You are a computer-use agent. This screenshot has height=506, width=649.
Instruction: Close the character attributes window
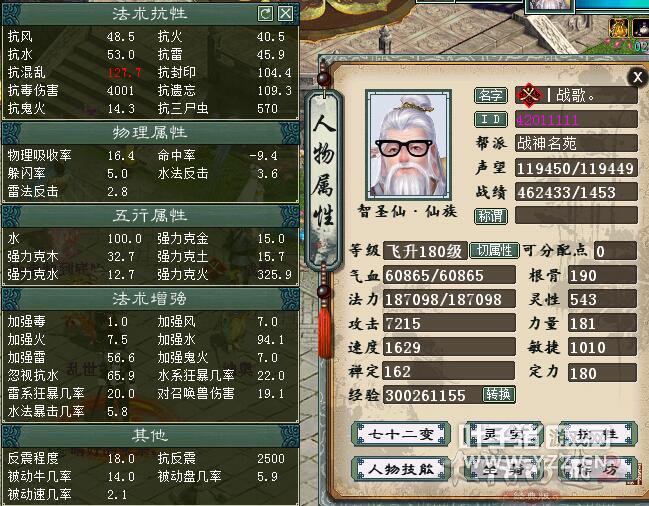point(637,77)
